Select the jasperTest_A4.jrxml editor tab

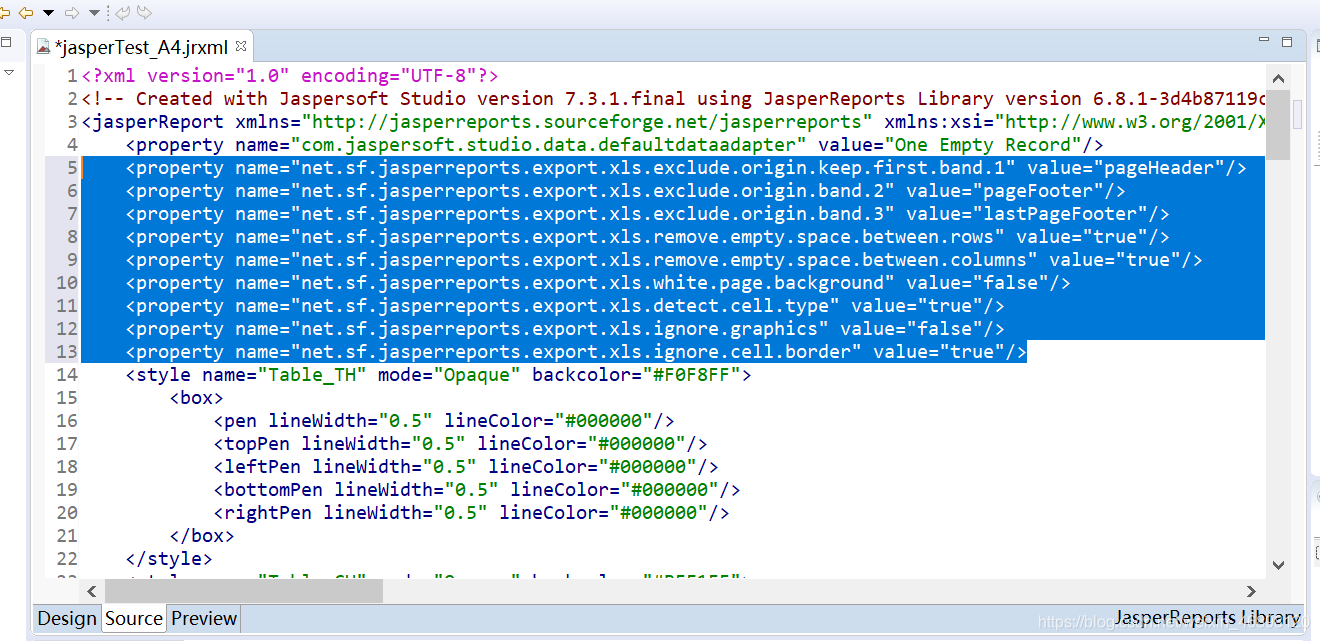click(x=141, y=46)
